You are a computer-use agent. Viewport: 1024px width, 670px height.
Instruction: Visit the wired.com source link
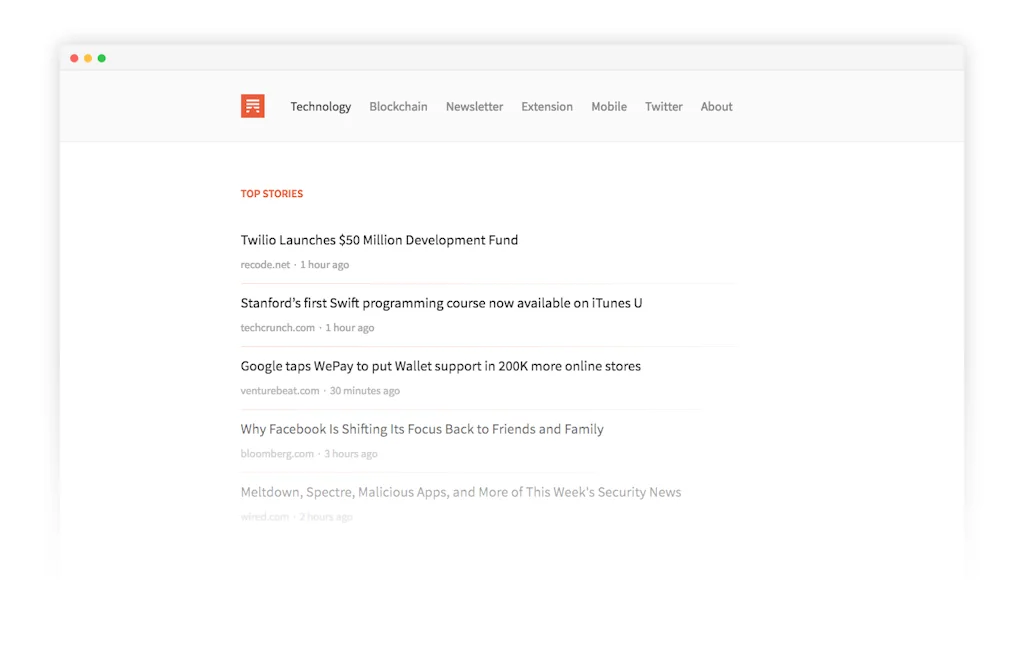point(263,516)
